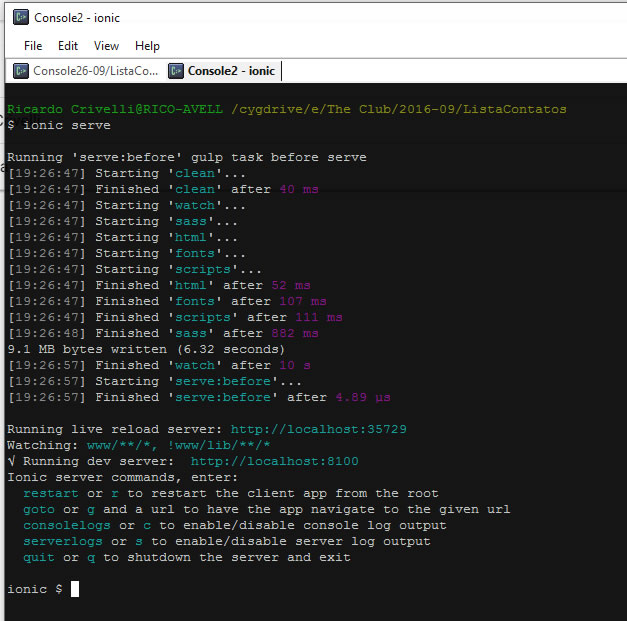Click the 'consolelogs' command text

click(66, 525)
